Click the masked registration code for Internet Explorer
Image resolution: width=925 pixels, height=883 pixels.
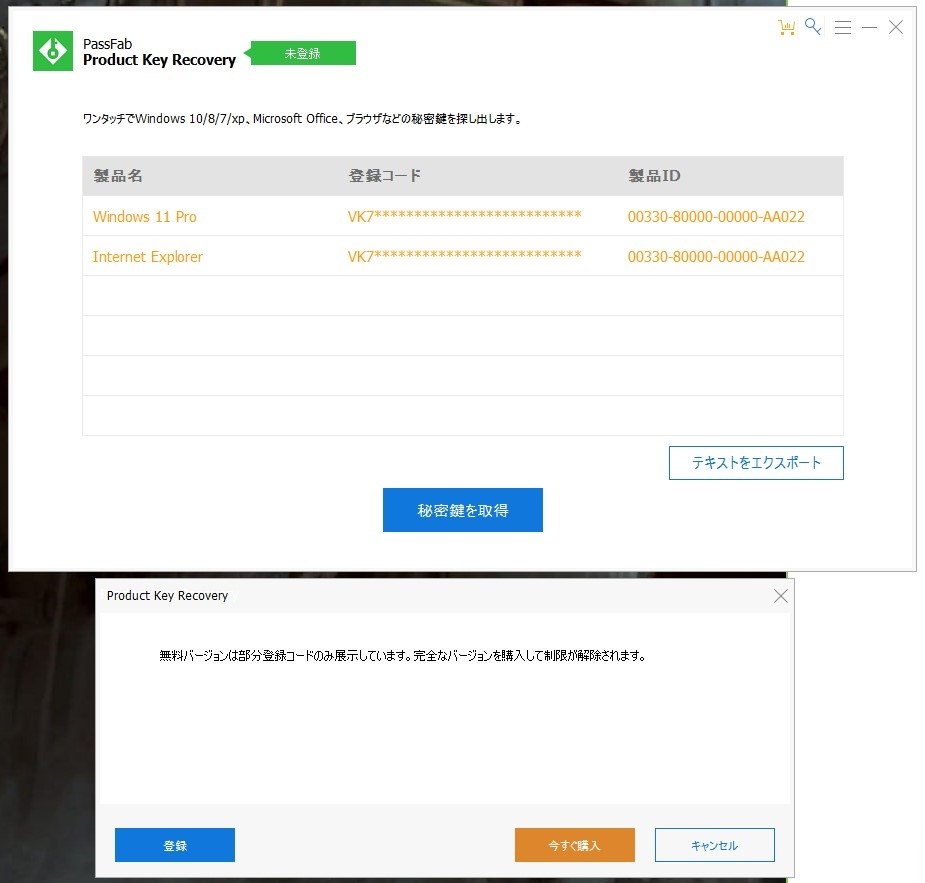click(x=464, y=256)
